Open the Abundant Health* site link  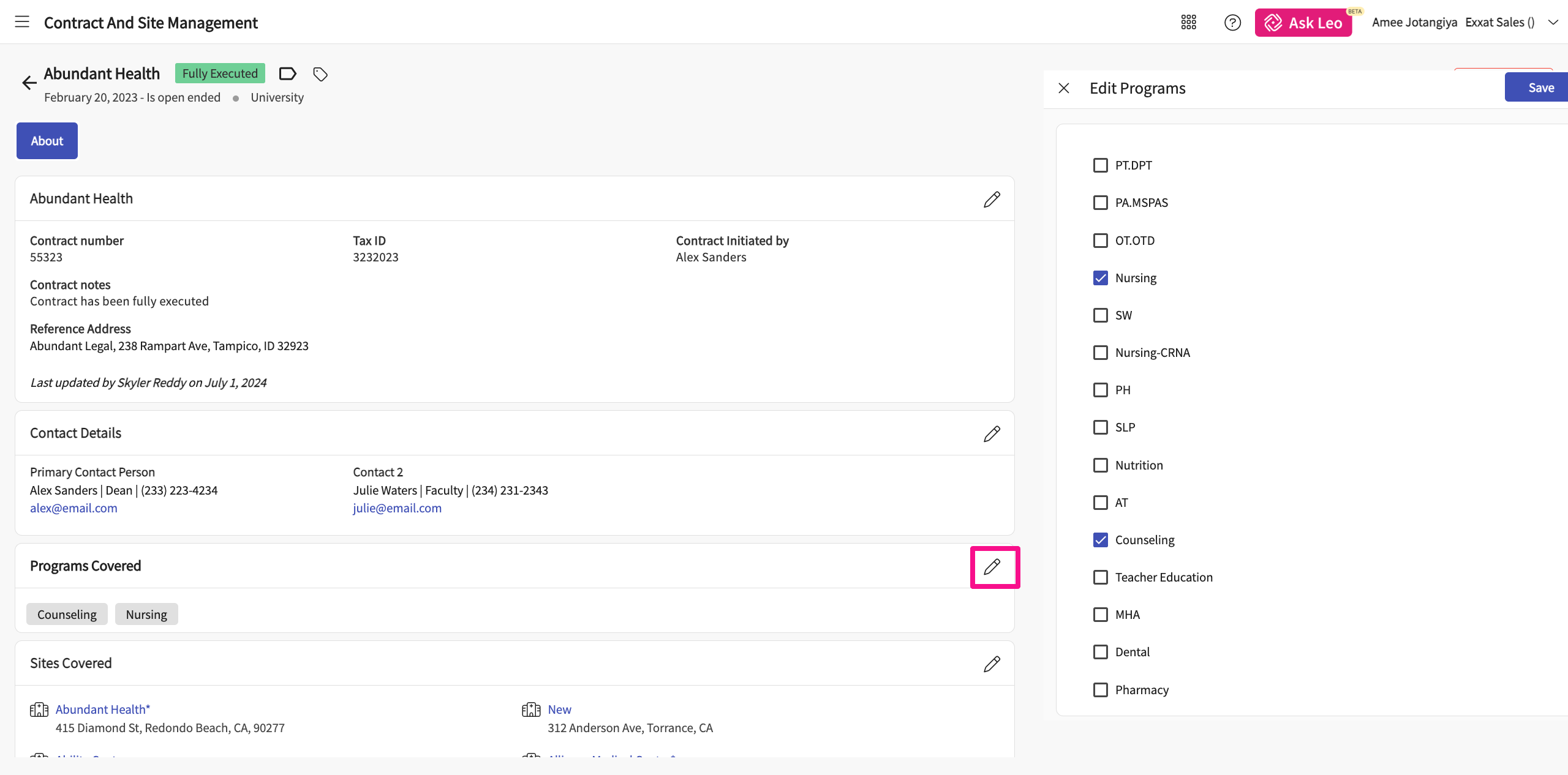[102, 709]
